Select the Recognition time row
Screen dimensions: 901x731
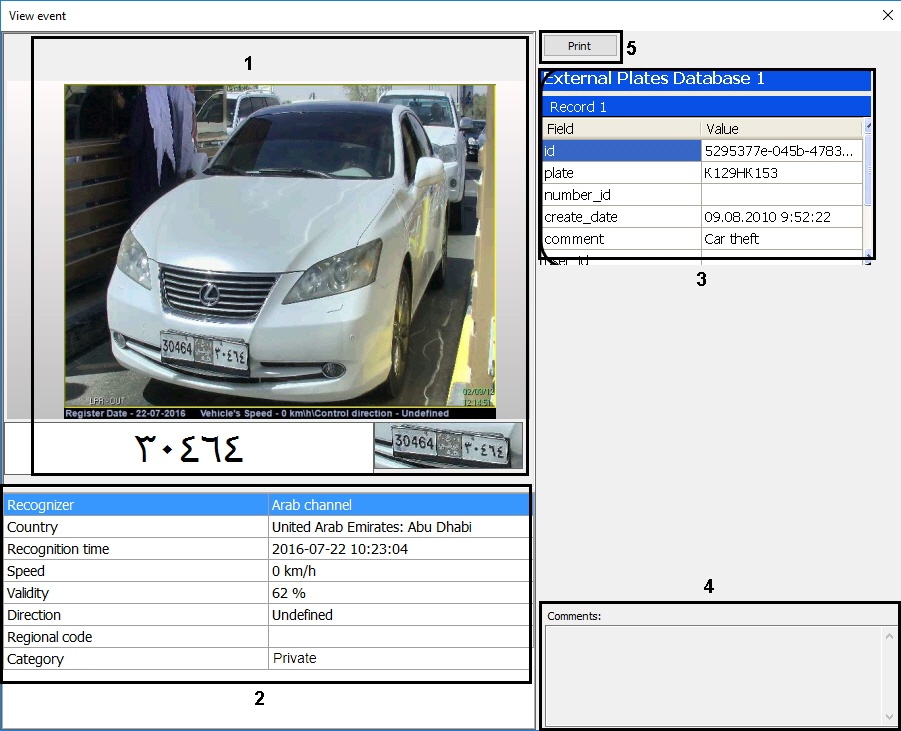click(137, 549)
